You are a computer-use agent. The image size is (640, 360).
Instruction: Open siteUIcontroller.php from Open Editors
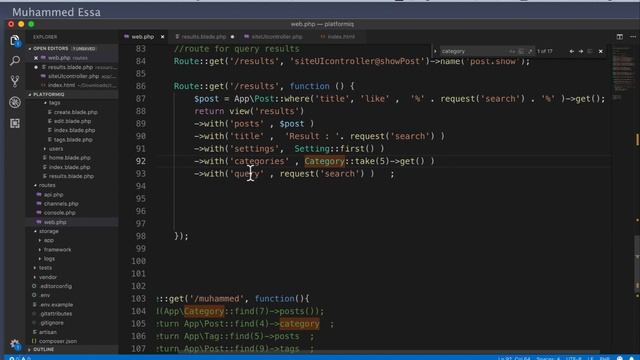tap(73, 76)
